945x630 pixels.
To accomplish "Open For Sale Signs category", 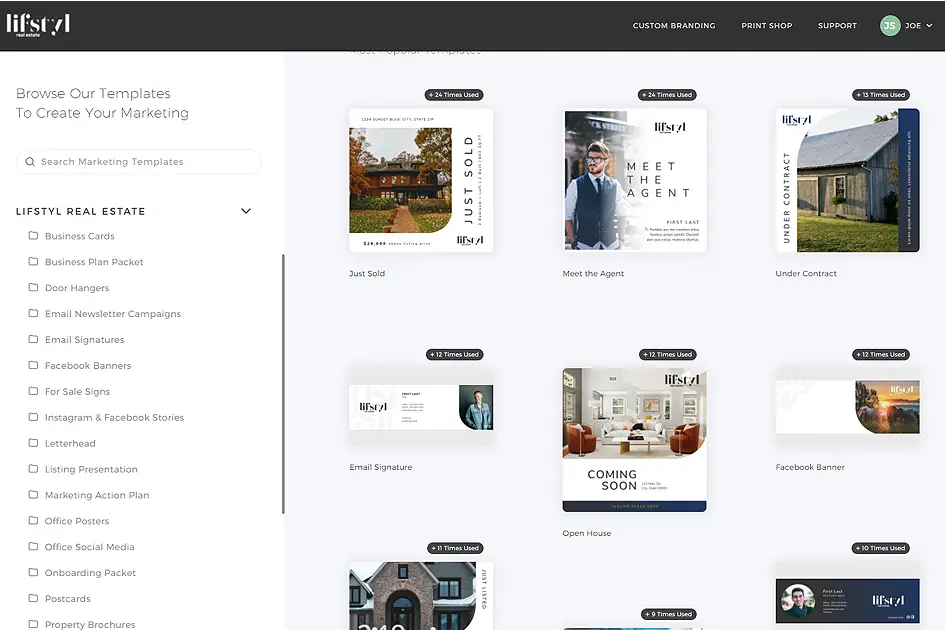I will click(x=78, y=392).
